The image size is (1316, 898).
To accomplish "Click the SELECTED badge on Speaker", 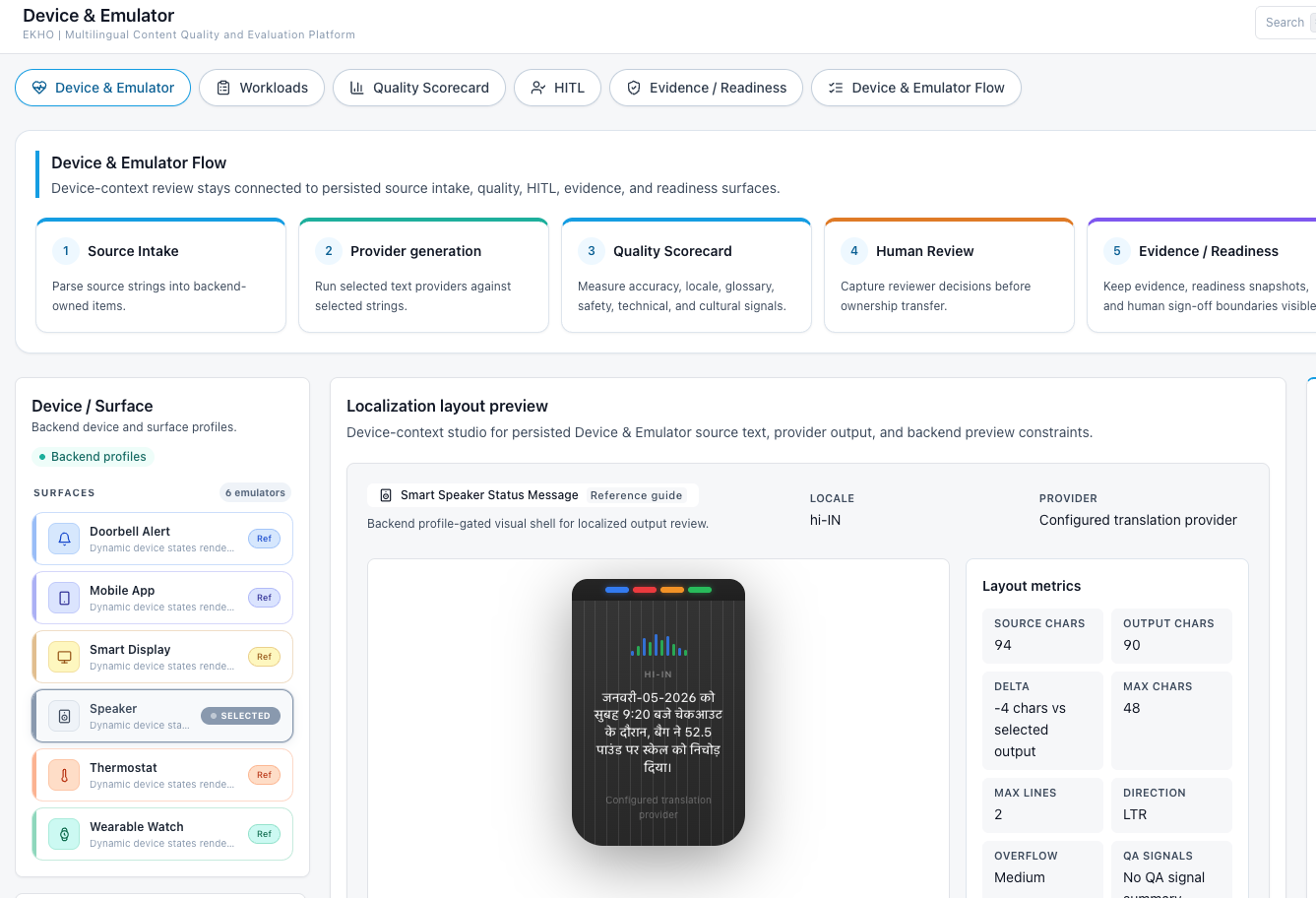I will click(241, 716).
